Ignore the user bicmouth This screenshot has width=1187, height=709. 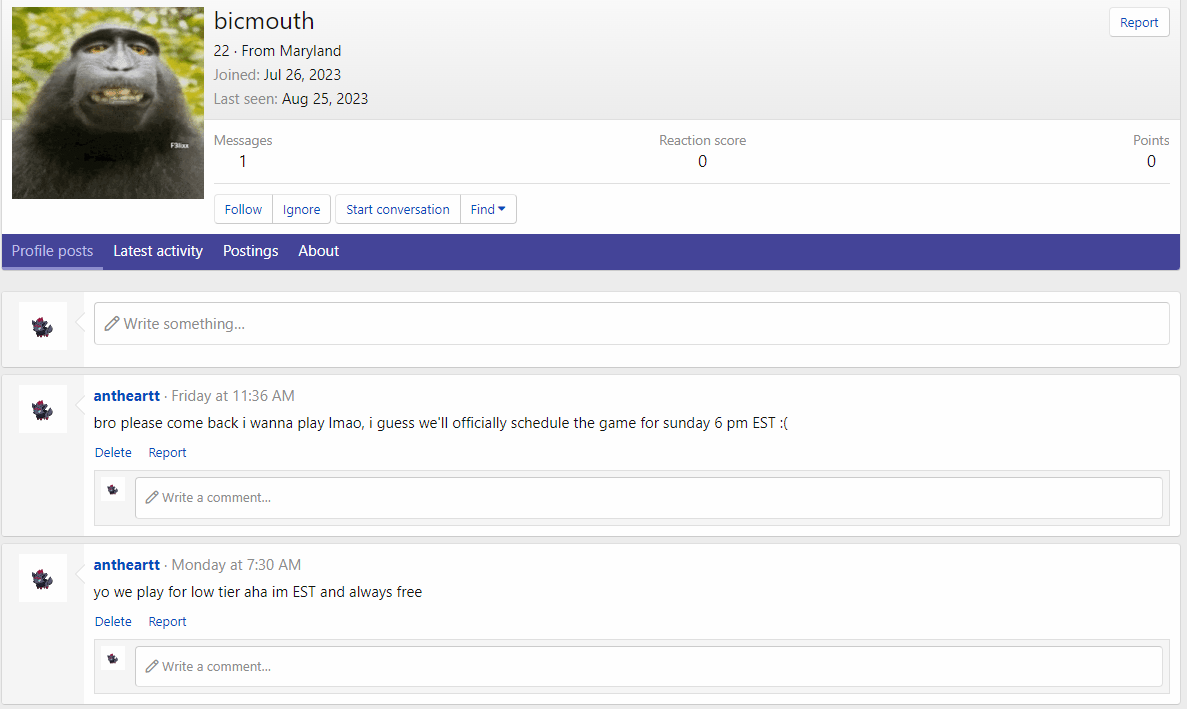[x=301, y=209]
